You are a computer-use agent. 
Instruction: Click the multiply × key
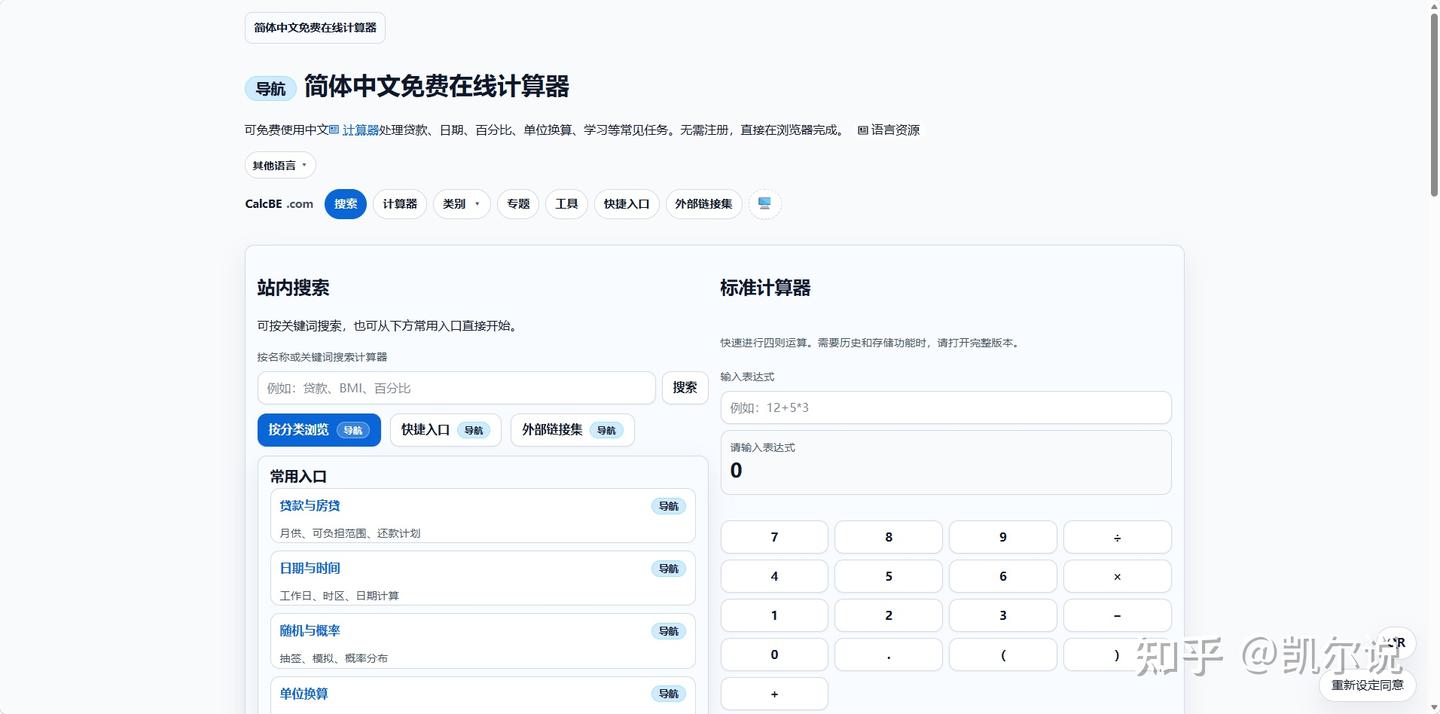pos(1117,576)
